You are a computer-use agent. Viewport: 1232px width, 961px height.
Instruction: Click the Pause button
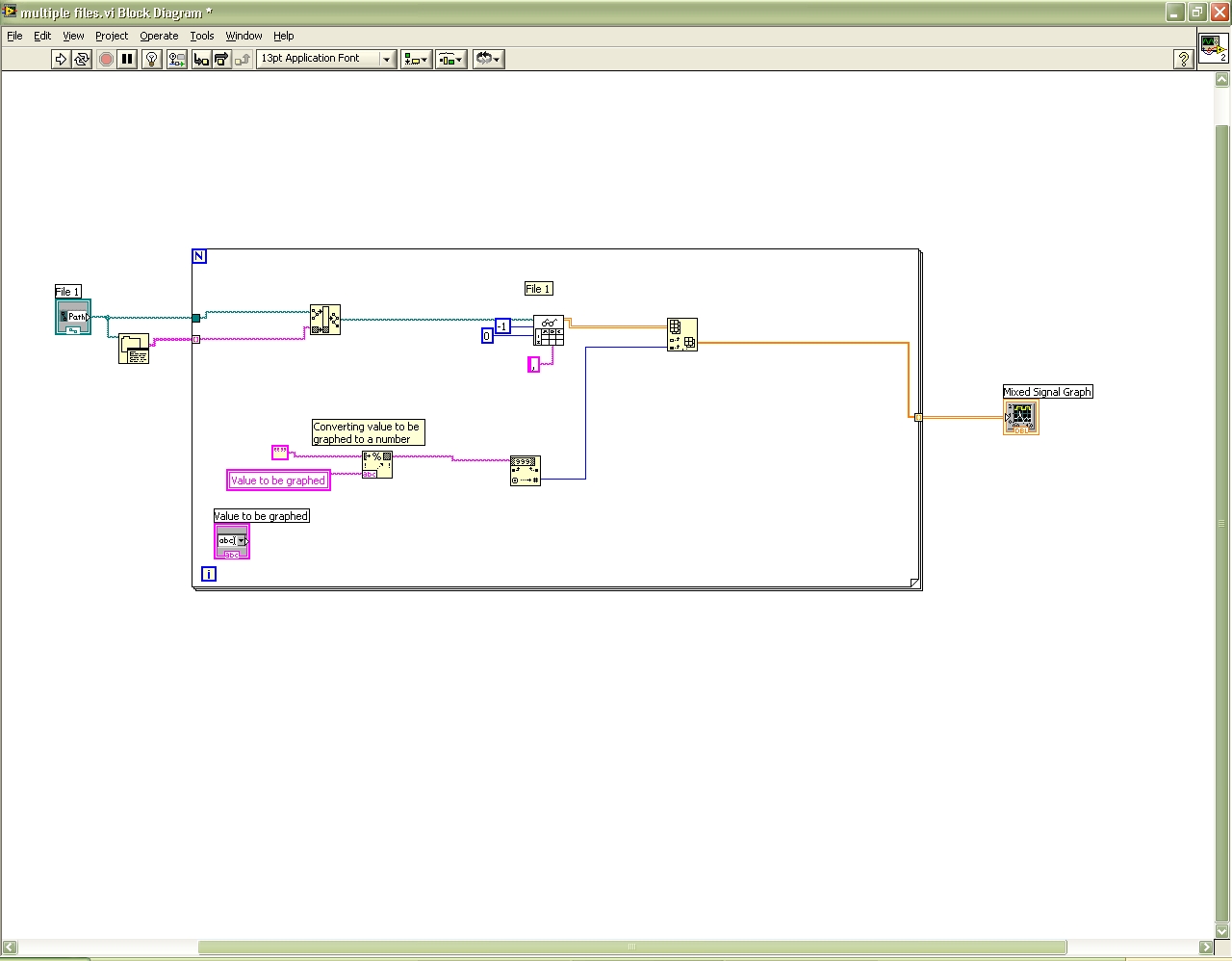coord(127,59)
